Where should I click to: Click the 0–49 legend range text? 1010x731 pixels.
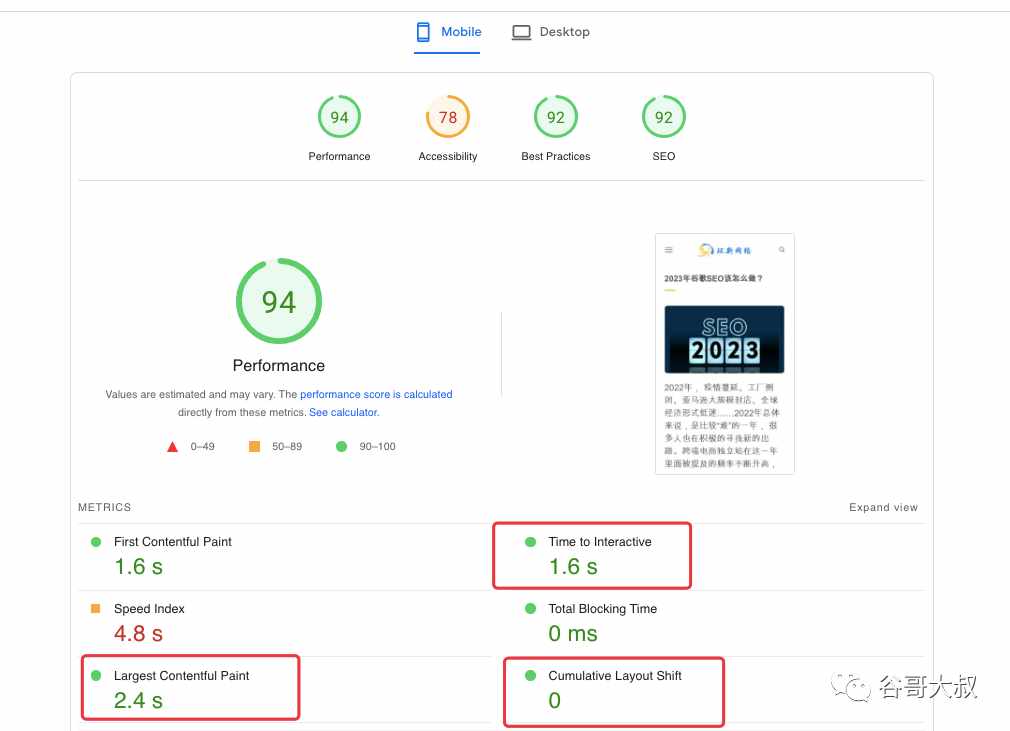[202, 446]
